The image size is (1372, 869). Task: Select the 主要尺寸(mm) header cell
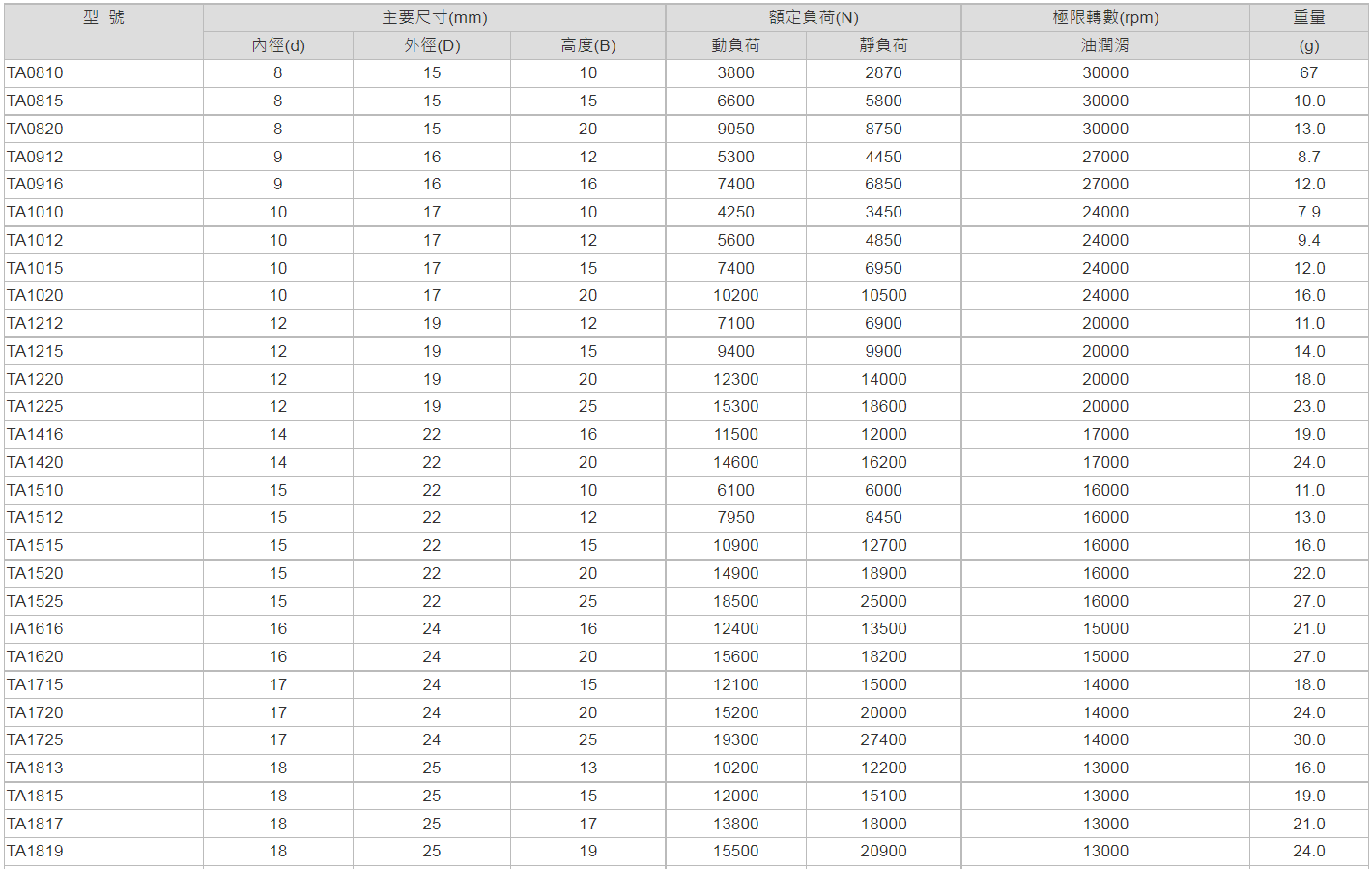pyautogui.click(x=434, y=17)
